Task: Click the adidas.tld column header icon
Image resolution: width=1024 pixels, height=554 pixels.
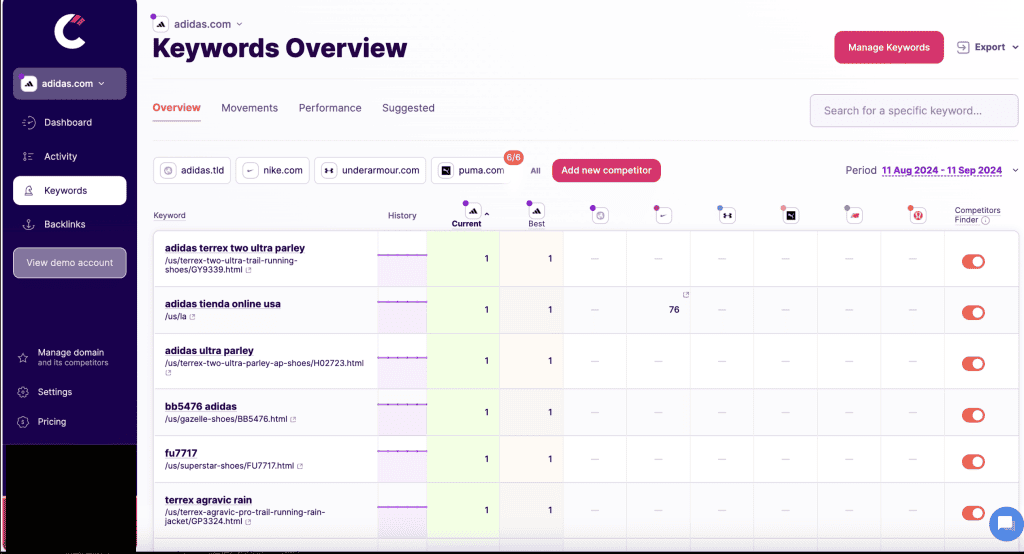Action: [600, 215]
